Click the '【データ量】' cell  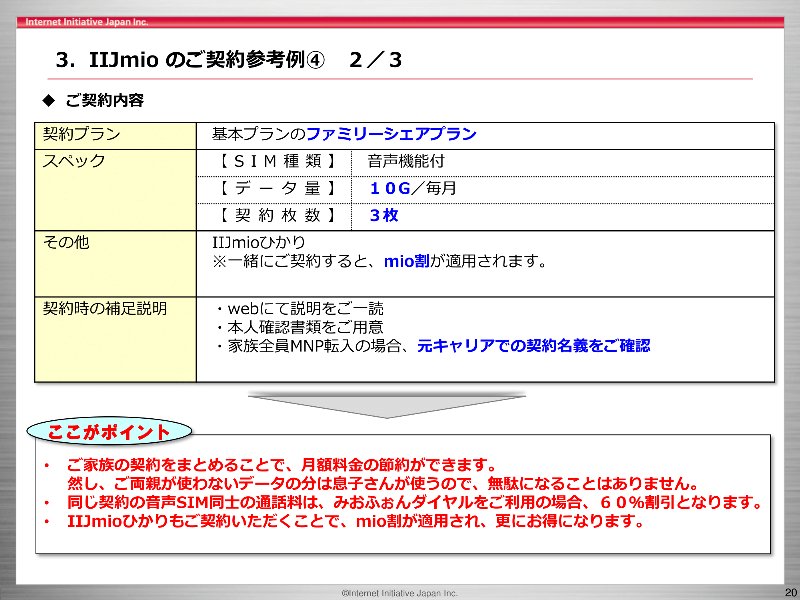[274, 190]
